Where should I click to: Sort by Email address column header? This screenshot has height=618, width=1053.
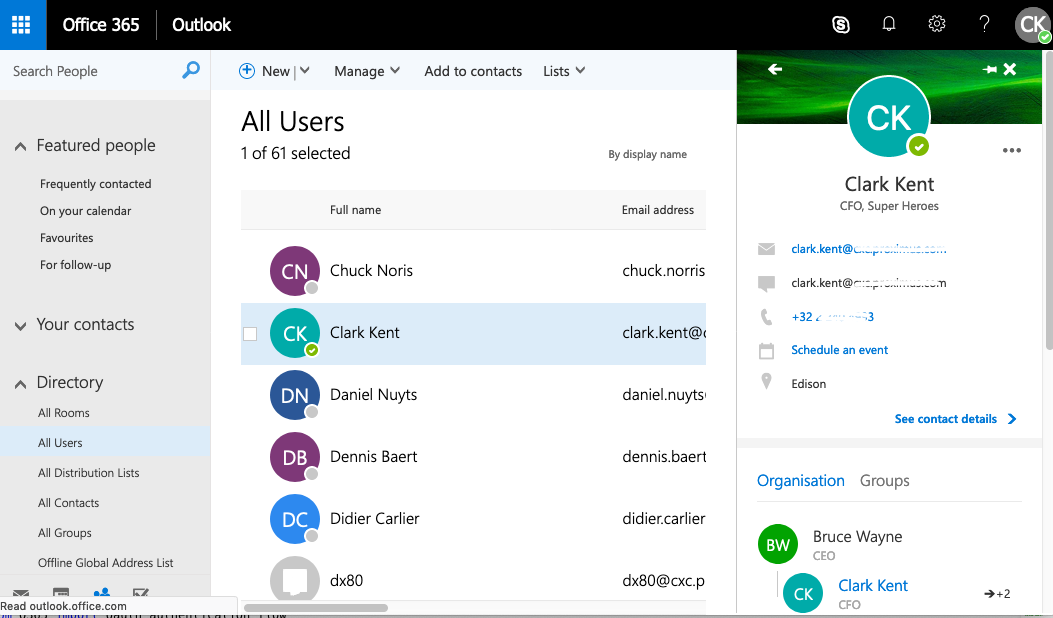click(x=657, y=210)
